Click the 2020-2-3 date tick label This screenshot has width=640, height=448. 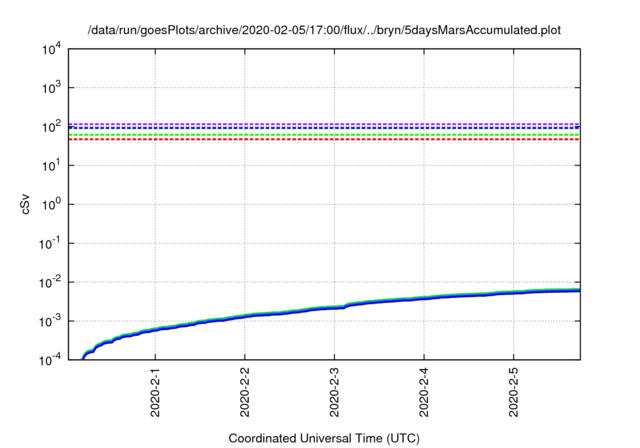pos(334,392)
